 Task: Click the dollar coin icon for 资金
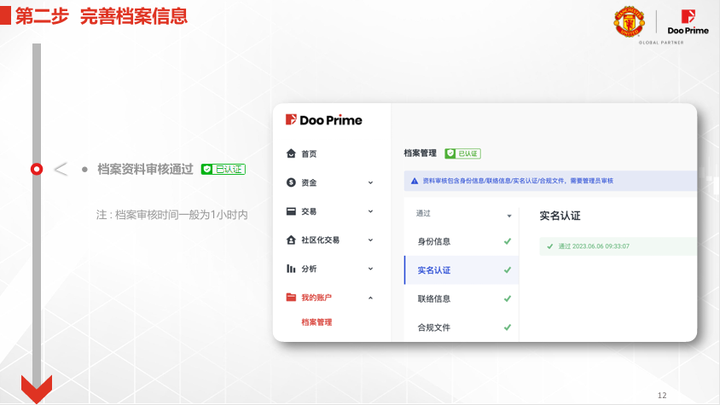[291, 182]
